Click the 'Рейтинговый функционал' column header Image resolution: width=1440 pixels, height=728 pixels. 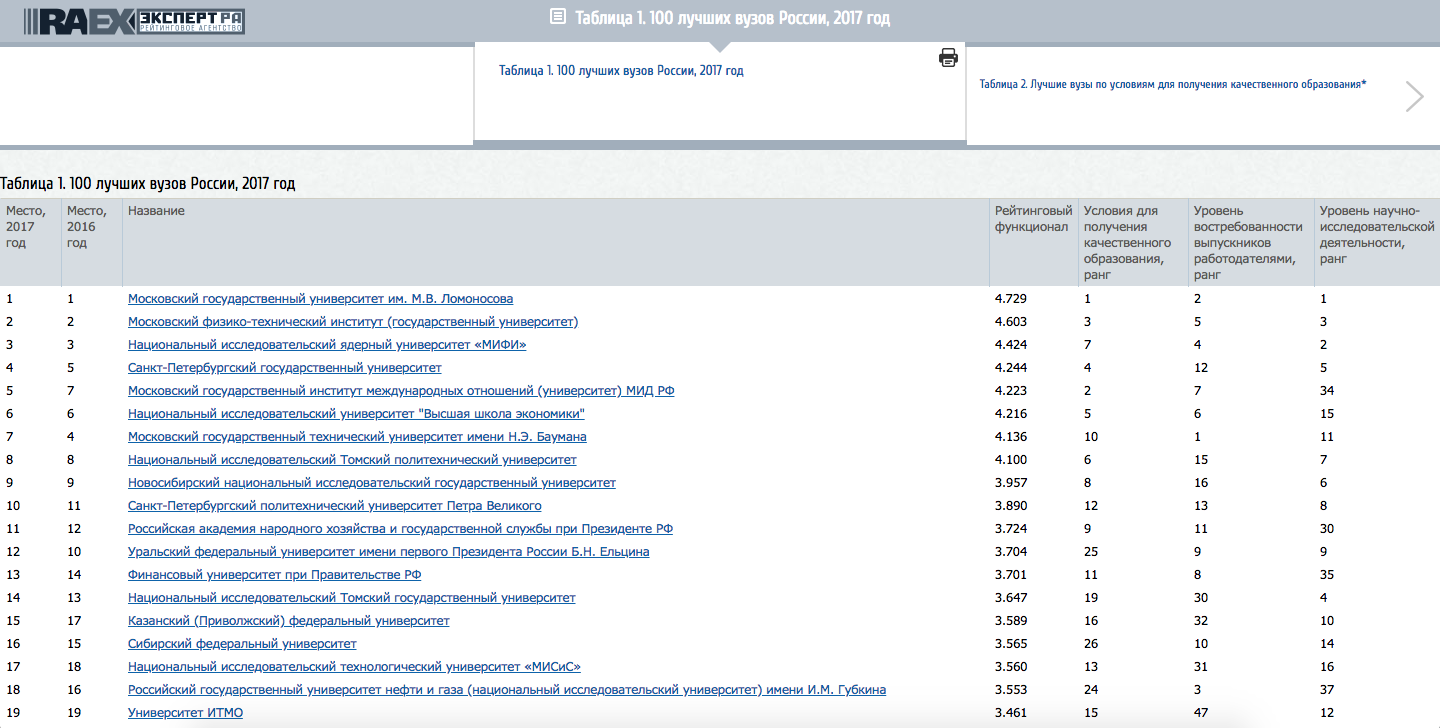(x=1033, y=219)
